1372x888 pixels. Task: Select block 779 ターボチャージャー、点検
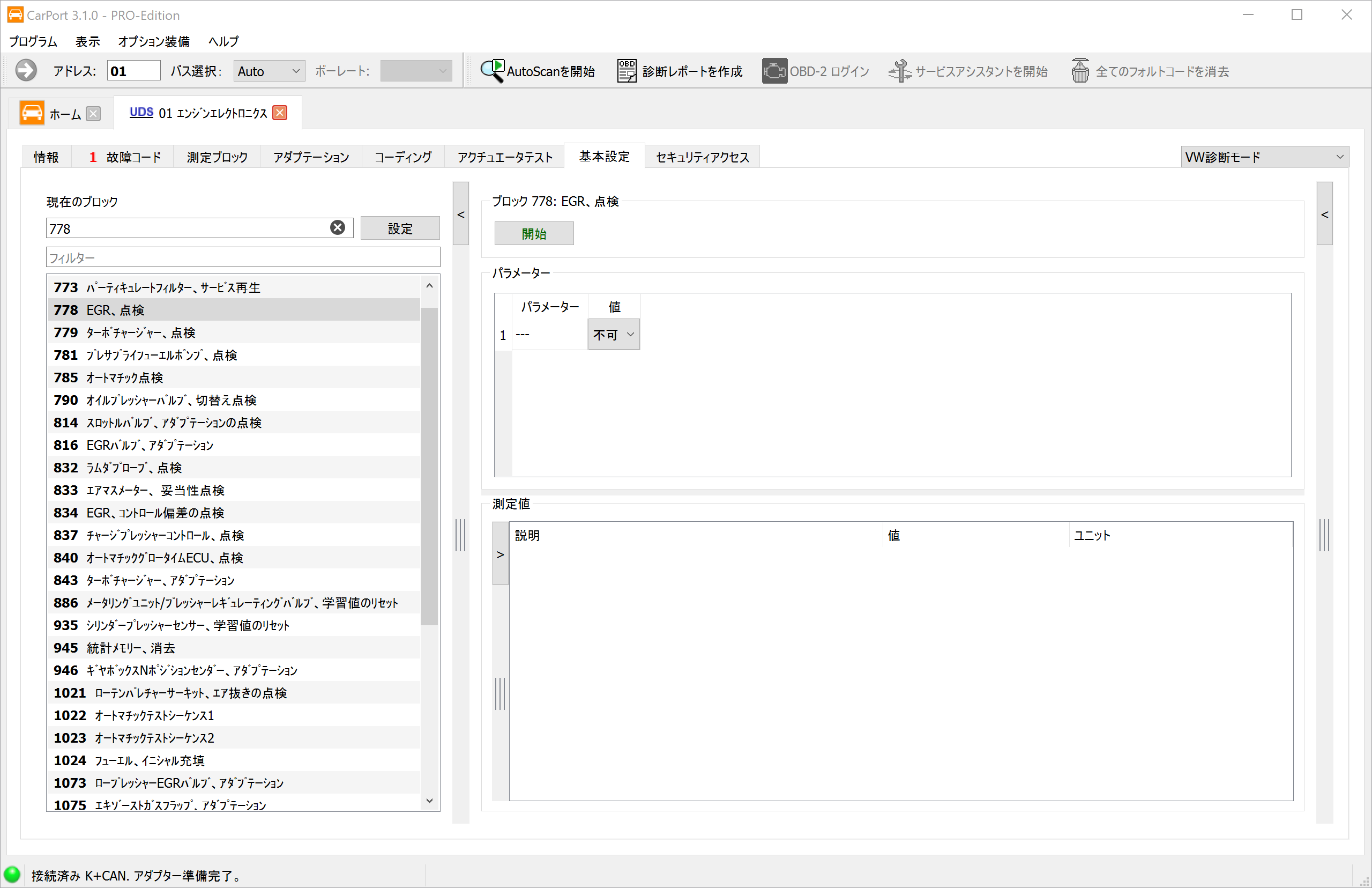point(234,332)
